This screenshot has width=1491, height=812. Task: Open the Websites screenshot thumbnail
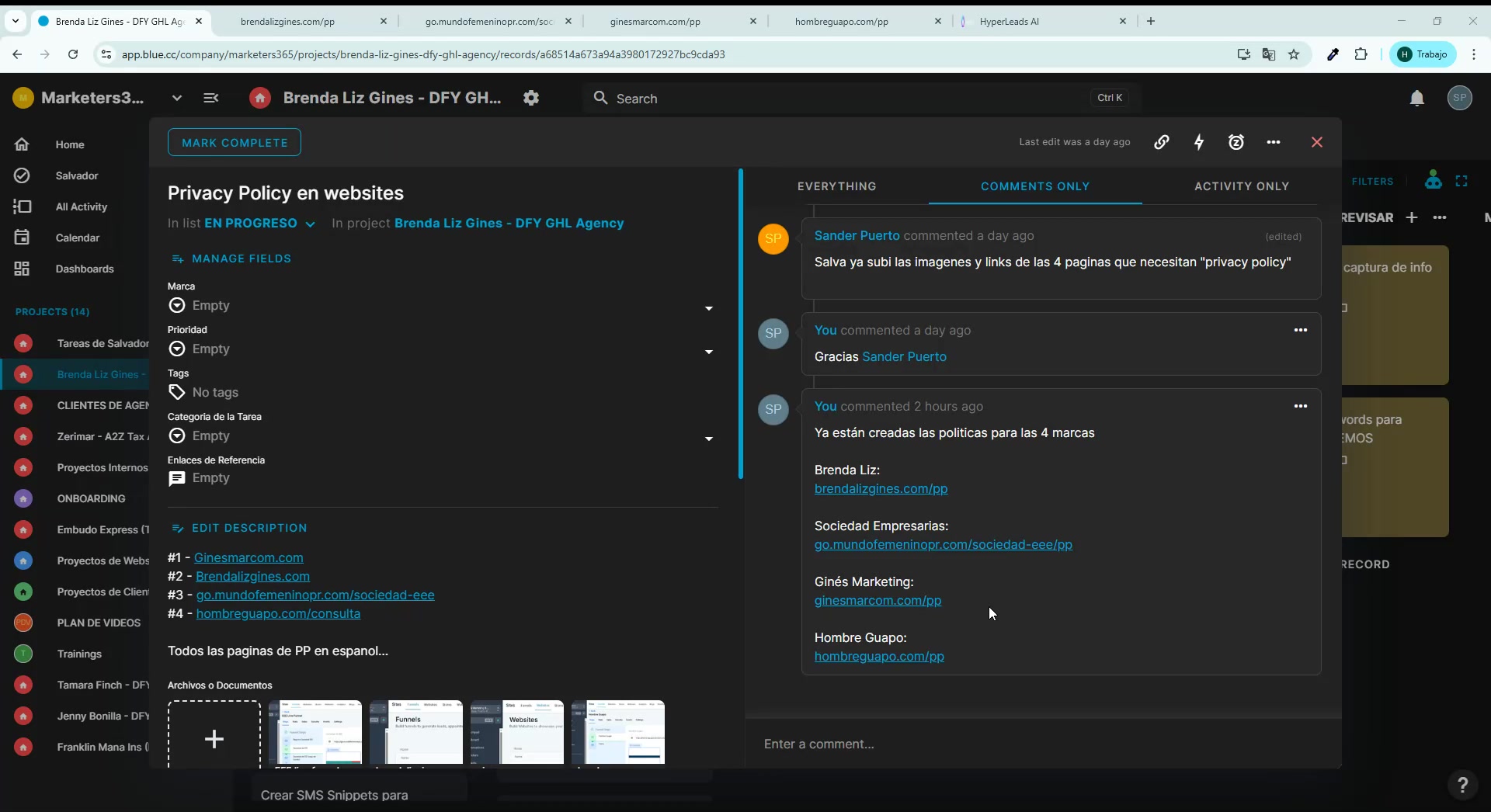[x=517, y=733]
